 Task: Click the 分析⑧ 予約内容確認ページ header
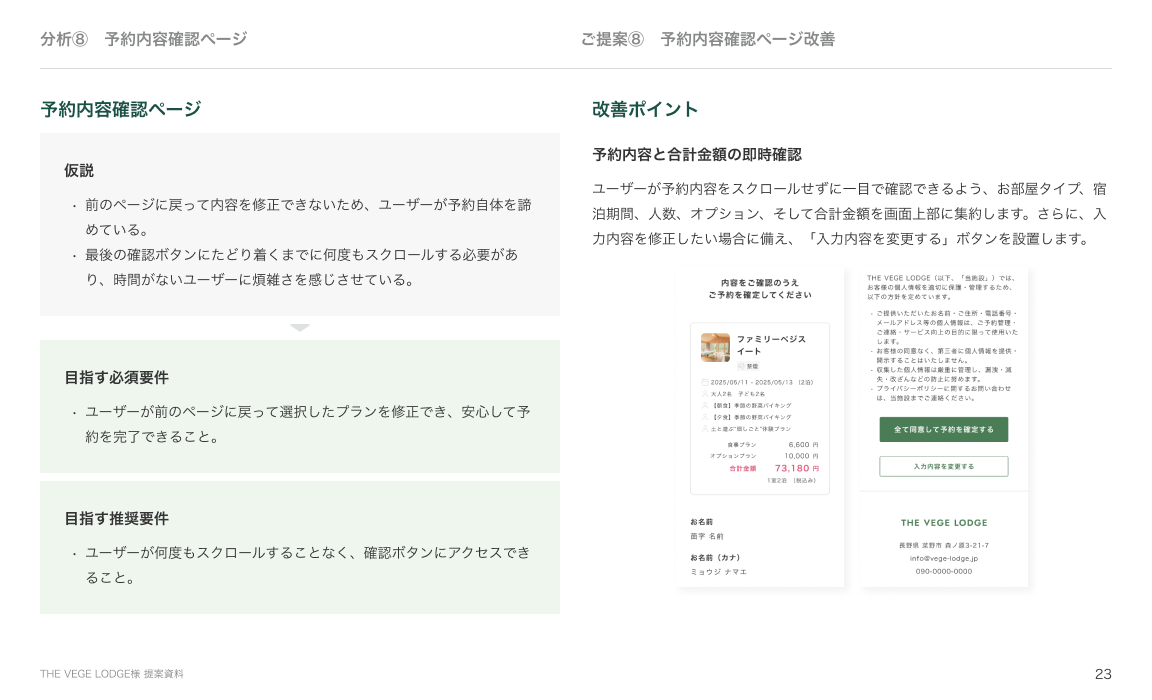pos(143,39)
